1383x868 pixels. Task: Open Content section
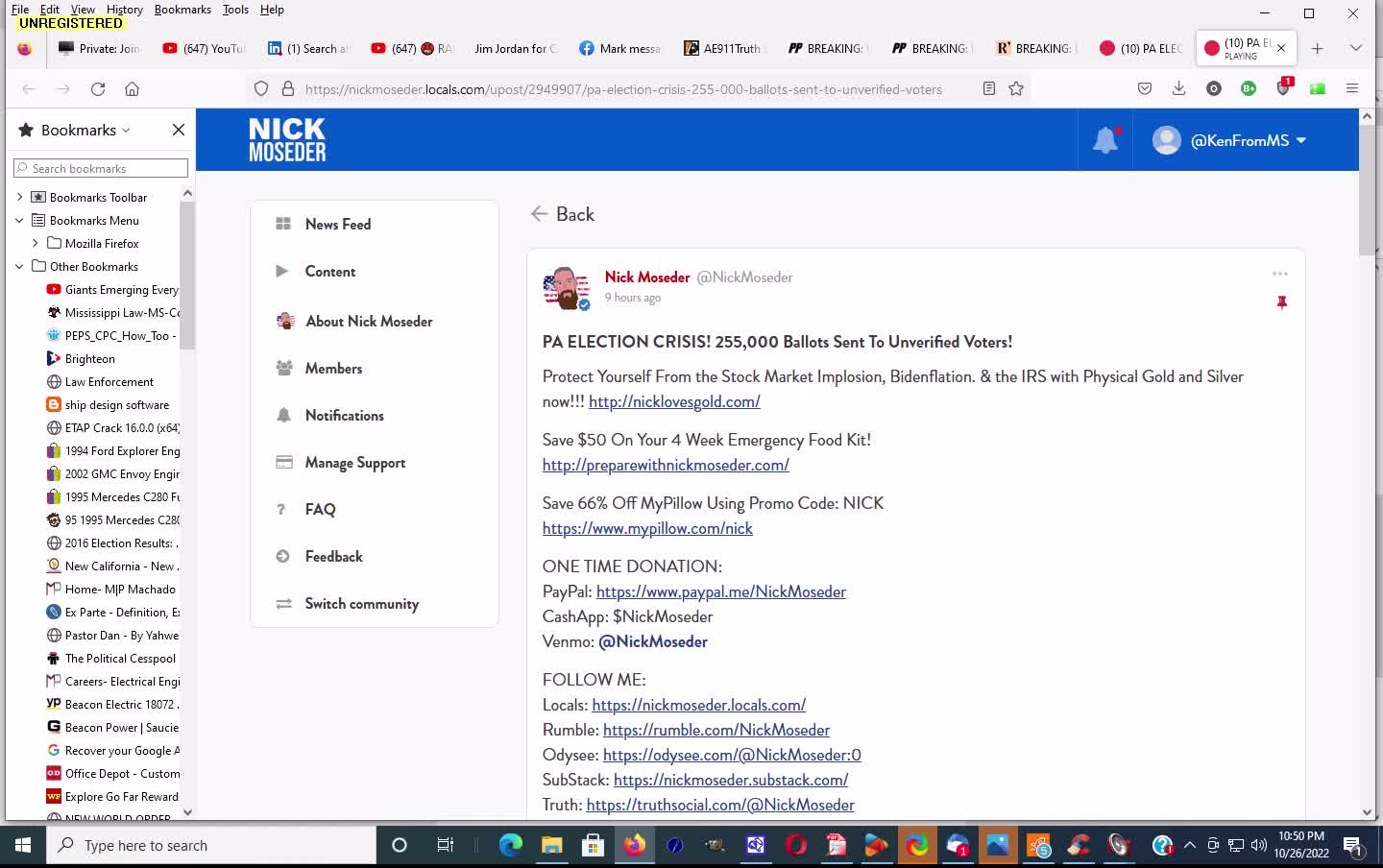(330, 271)
